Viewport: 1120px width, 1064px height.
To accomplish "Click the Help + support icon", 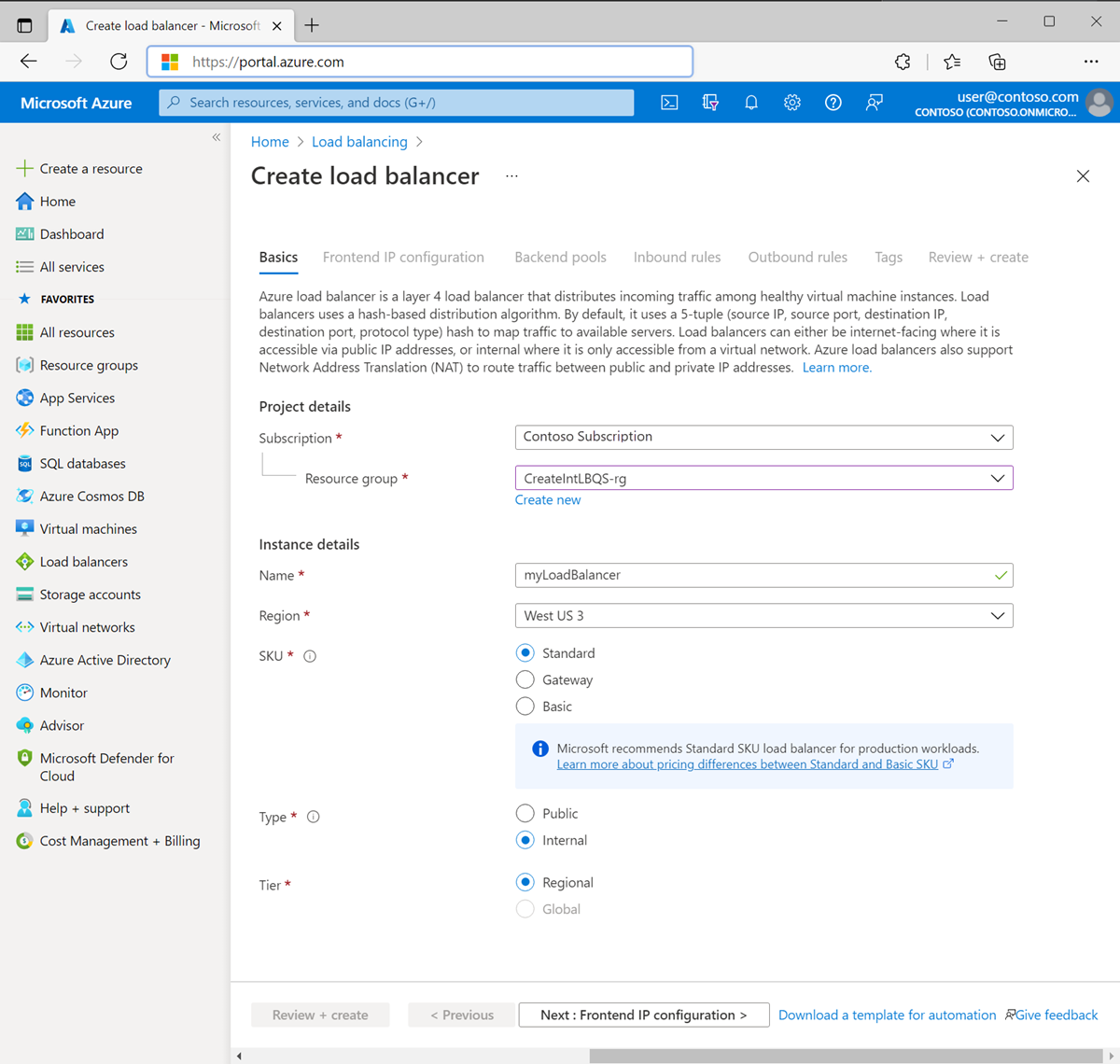I will pyautogui.click(x=24, y=808).
